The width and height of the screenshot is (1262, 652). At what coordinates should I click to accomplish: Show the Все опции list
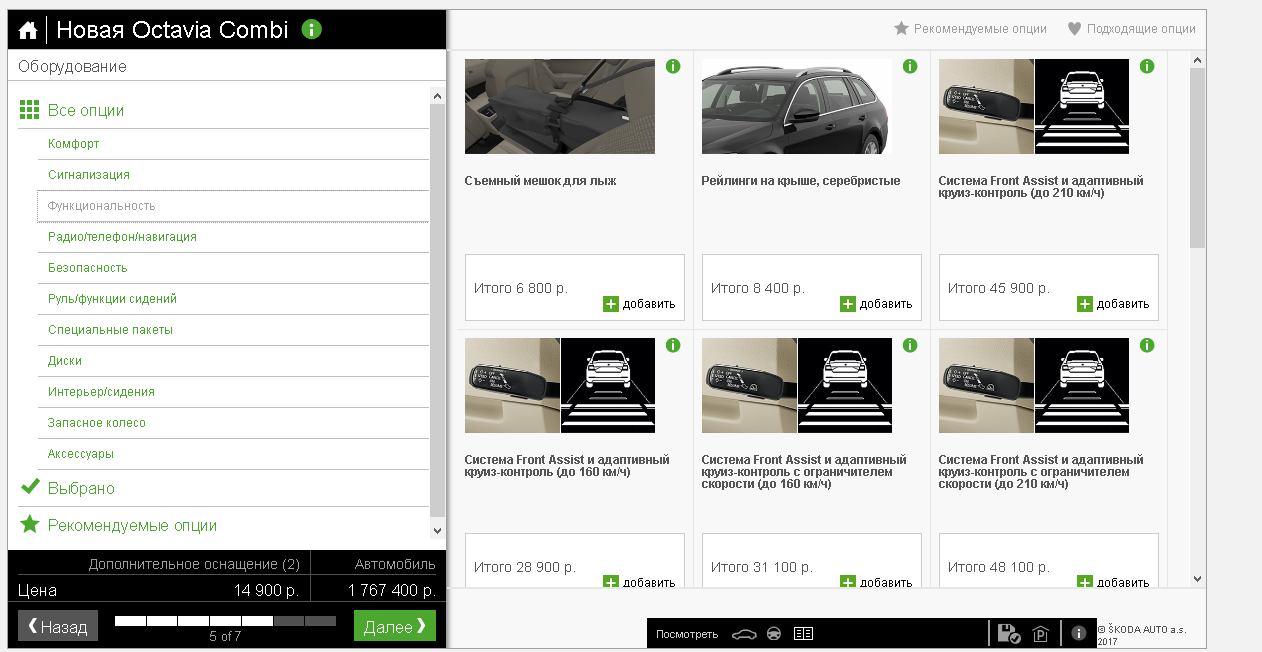86,110
